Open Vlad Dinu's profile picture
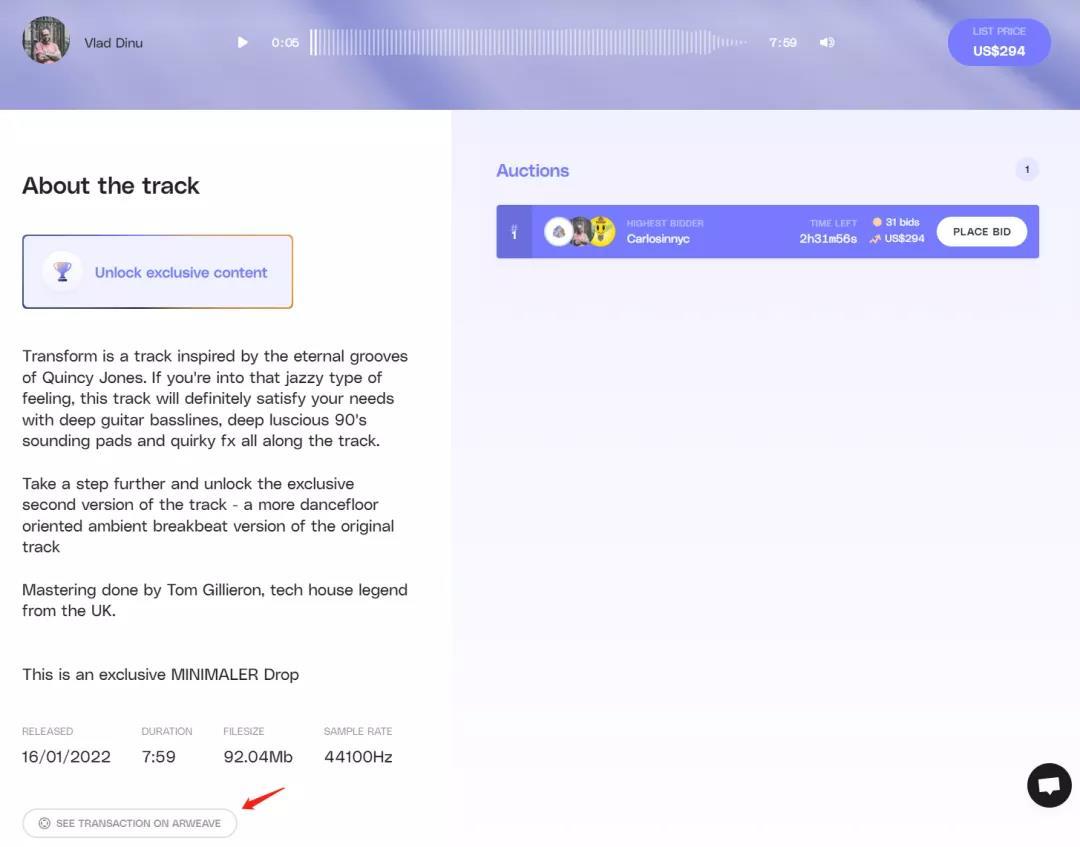This screenshot has height=847, width=1080. (x=46, y=42)
